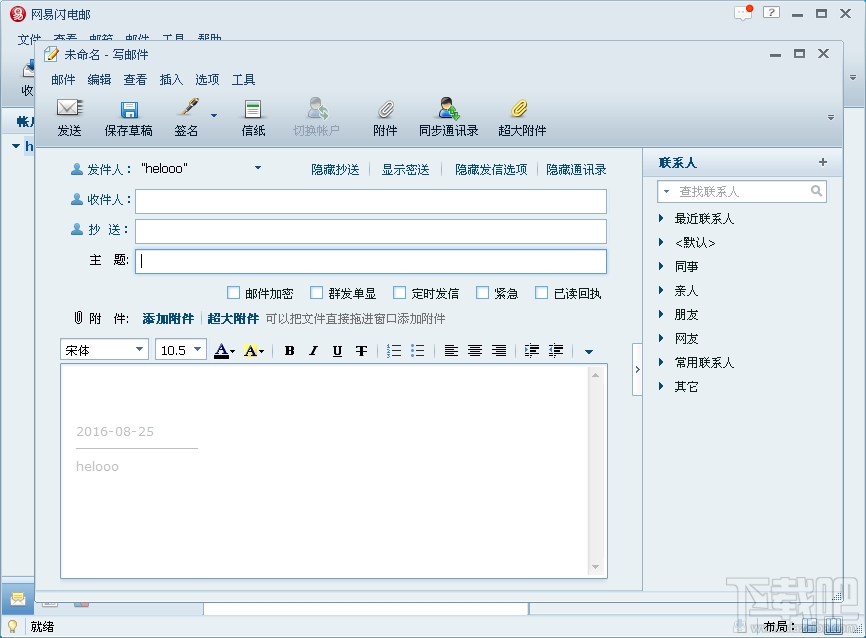866x638 pixels.
Task: Tick the 已读回执 checkbox
Action: point(542,292)
